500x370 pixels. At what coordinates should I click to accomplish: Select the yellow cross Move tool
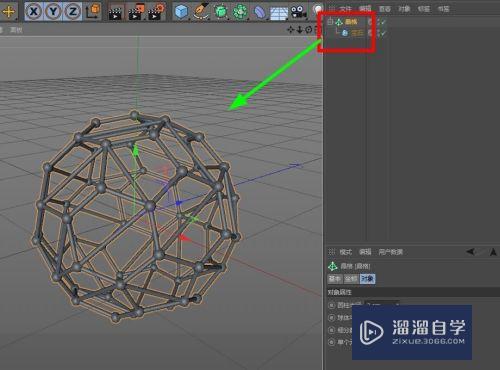8,11
